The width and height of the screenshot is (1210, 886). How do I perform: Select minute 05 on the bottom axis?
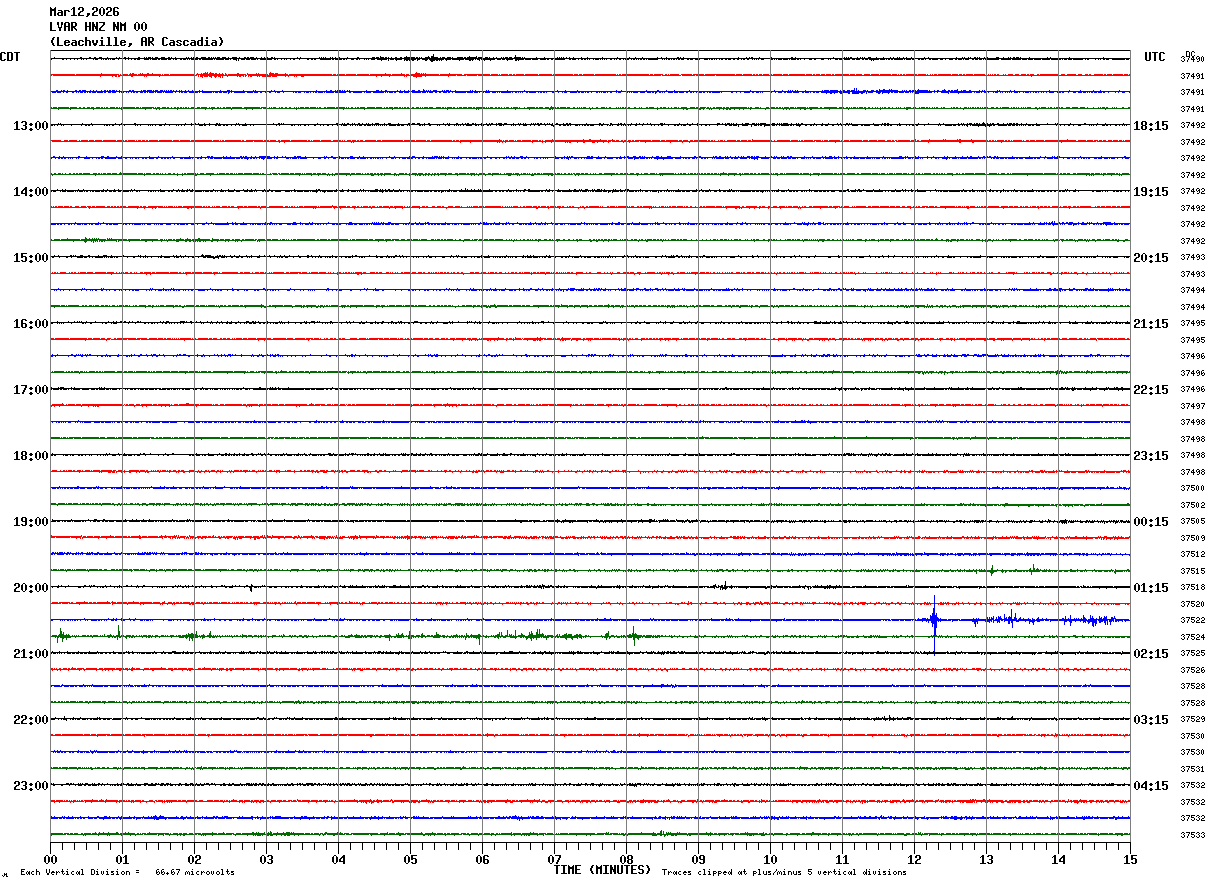(410, 859)
